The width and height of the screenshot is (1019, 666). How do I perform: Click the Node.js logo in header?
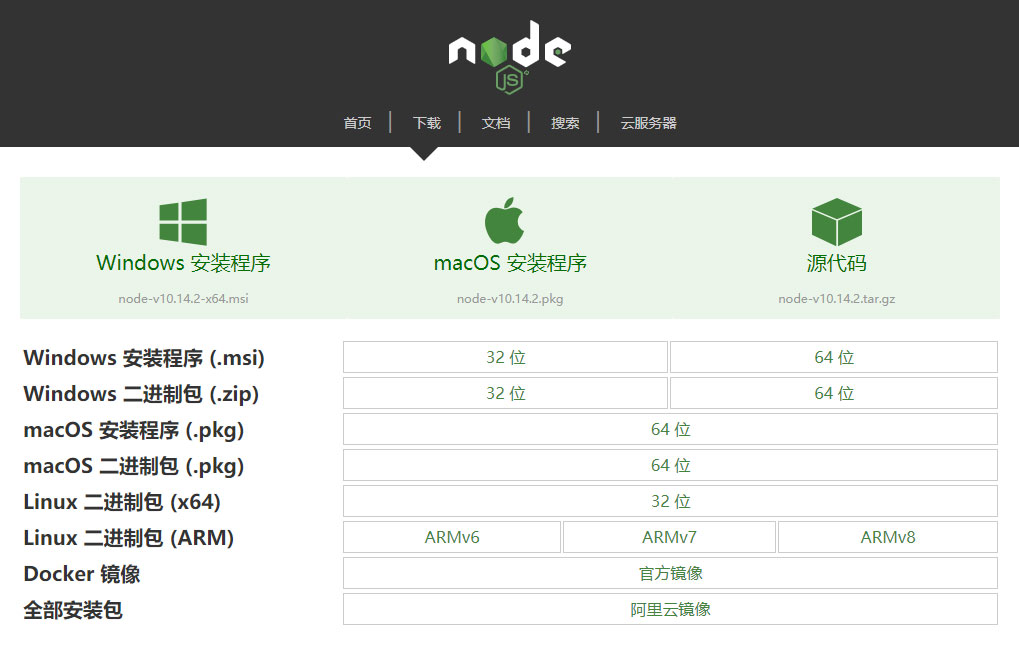(509, 56)
